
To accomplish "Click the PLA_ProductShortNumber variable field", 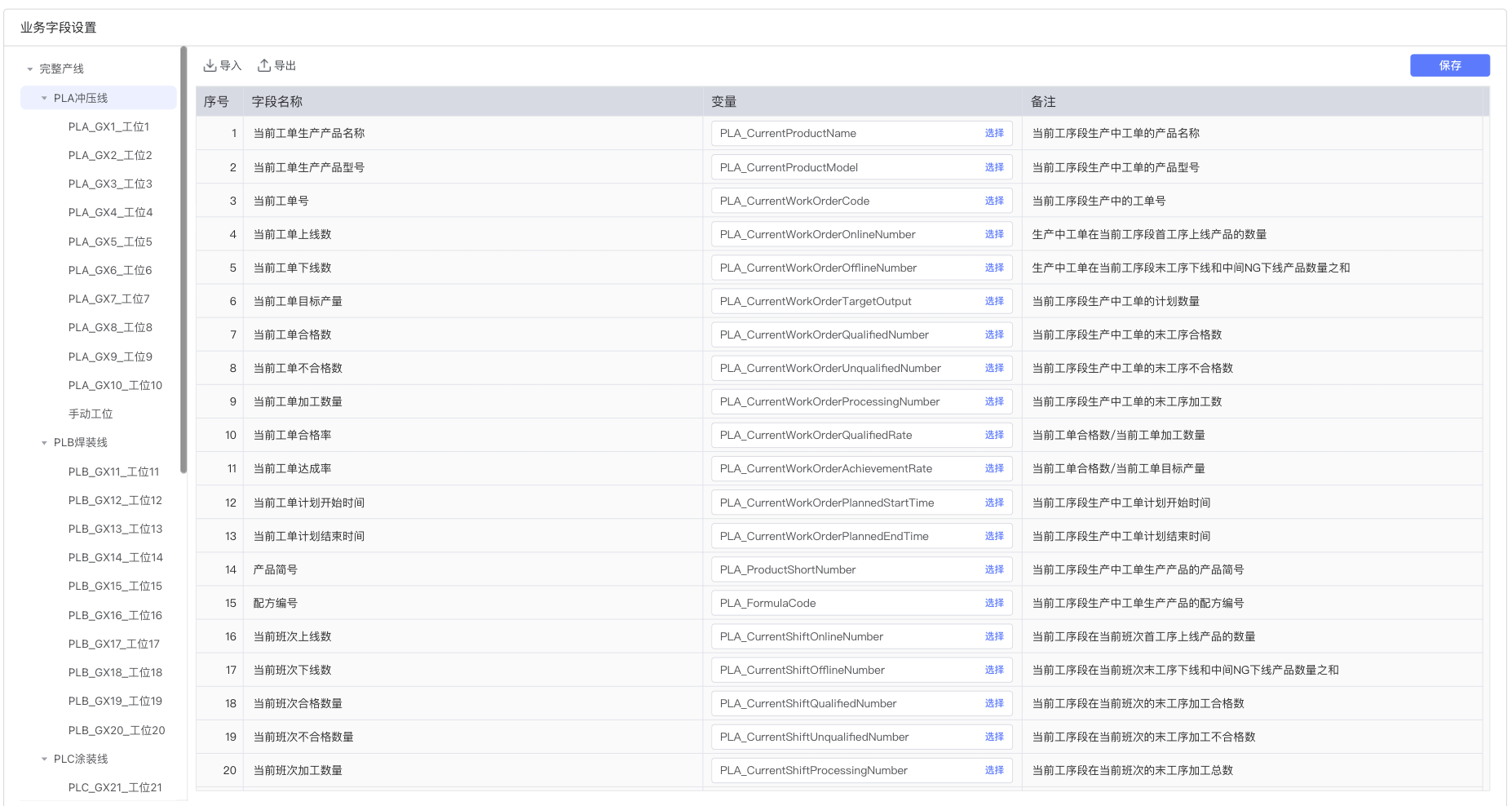I will coord(844,569).
